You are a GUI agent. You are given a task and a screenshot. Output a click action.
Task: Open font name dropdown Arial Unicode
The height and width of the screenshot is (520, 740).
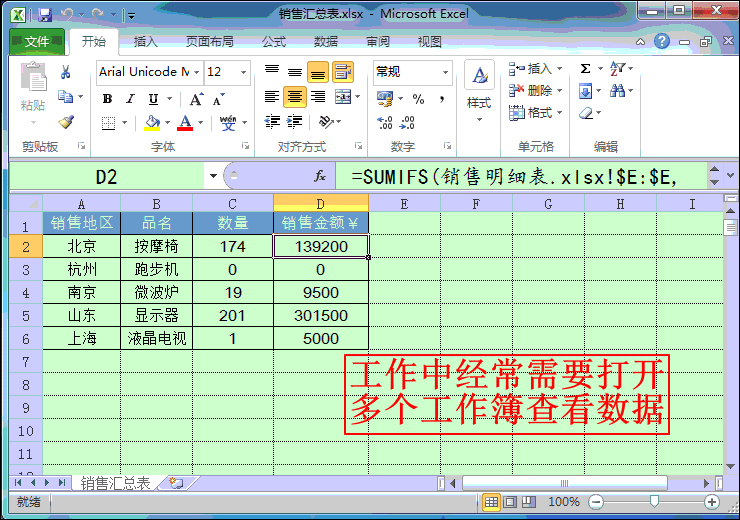[x=196, y=72]
